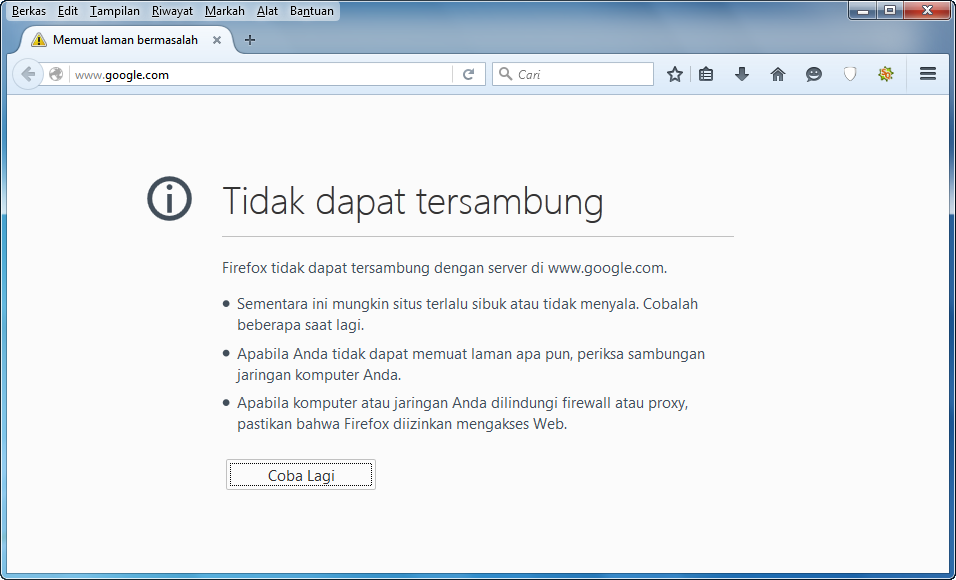Image resolution: width=956 pixels, height=580 pixels.
Task: Open the Alat menu
Action: tap(267, 11)
